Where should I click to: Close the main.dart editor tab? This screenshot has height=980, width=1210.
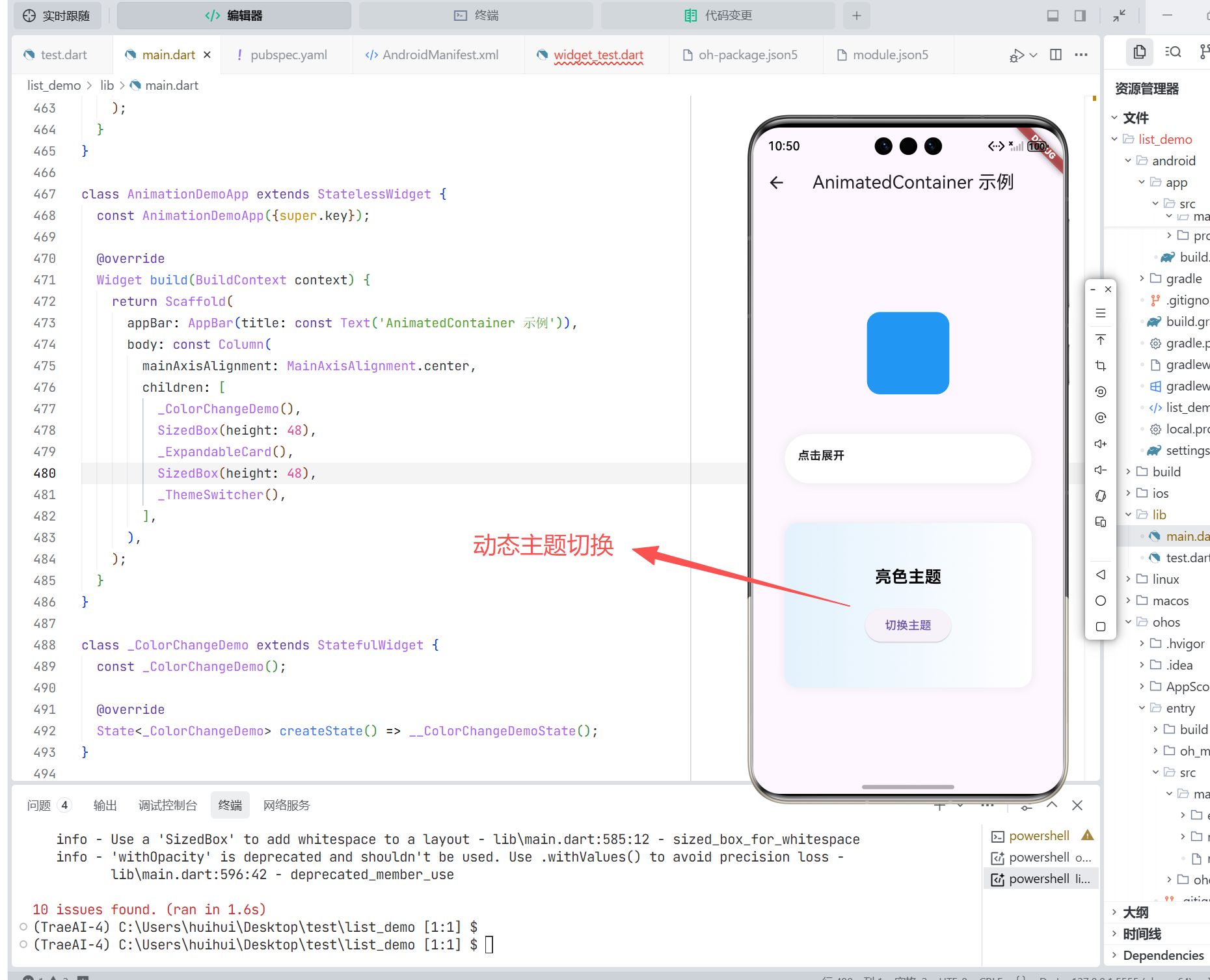click(x=208, y=55)
